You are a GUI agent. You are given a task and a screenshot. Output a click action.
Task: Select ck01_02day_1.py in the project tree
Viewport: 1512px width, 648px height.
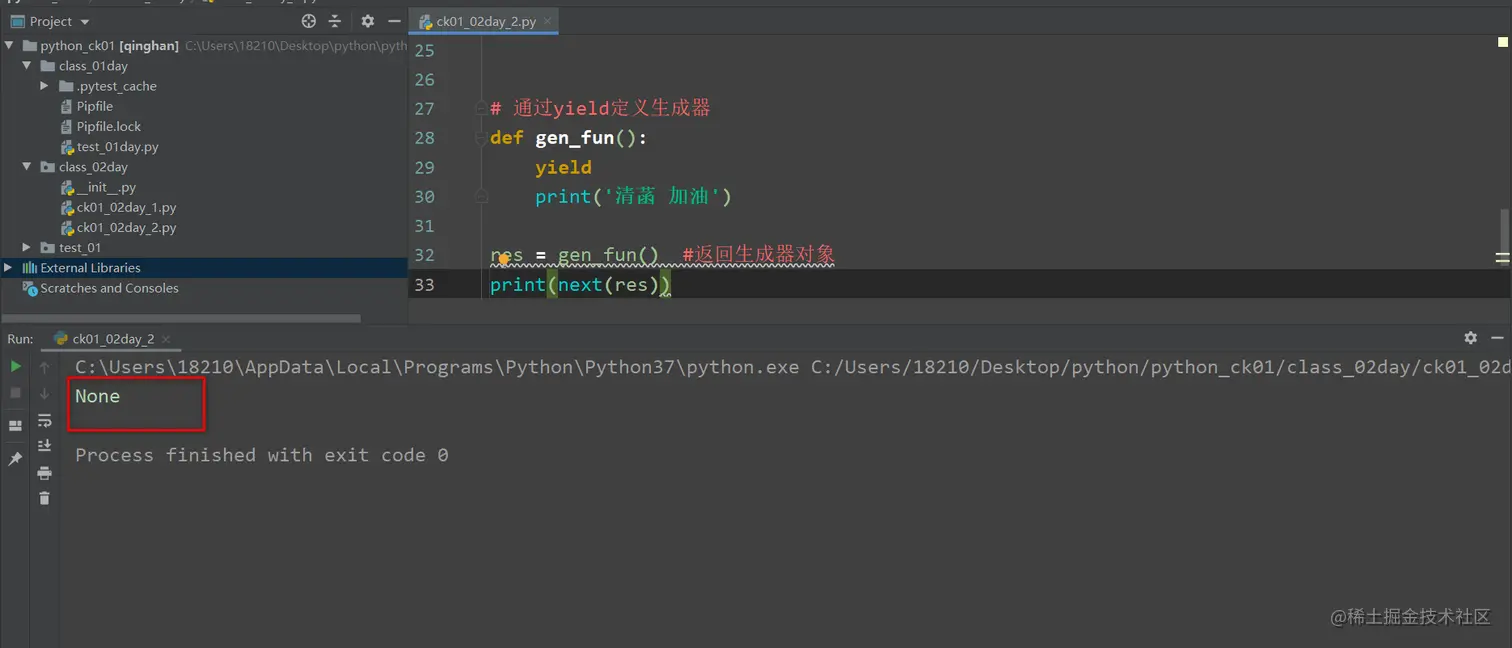[126, 207]
